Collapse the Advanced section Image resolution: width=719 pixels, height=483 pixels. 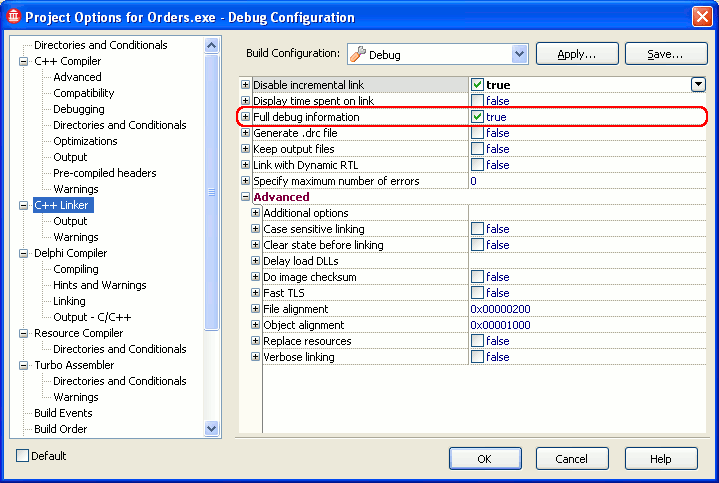pyautogui.click(x=246, y=197)
